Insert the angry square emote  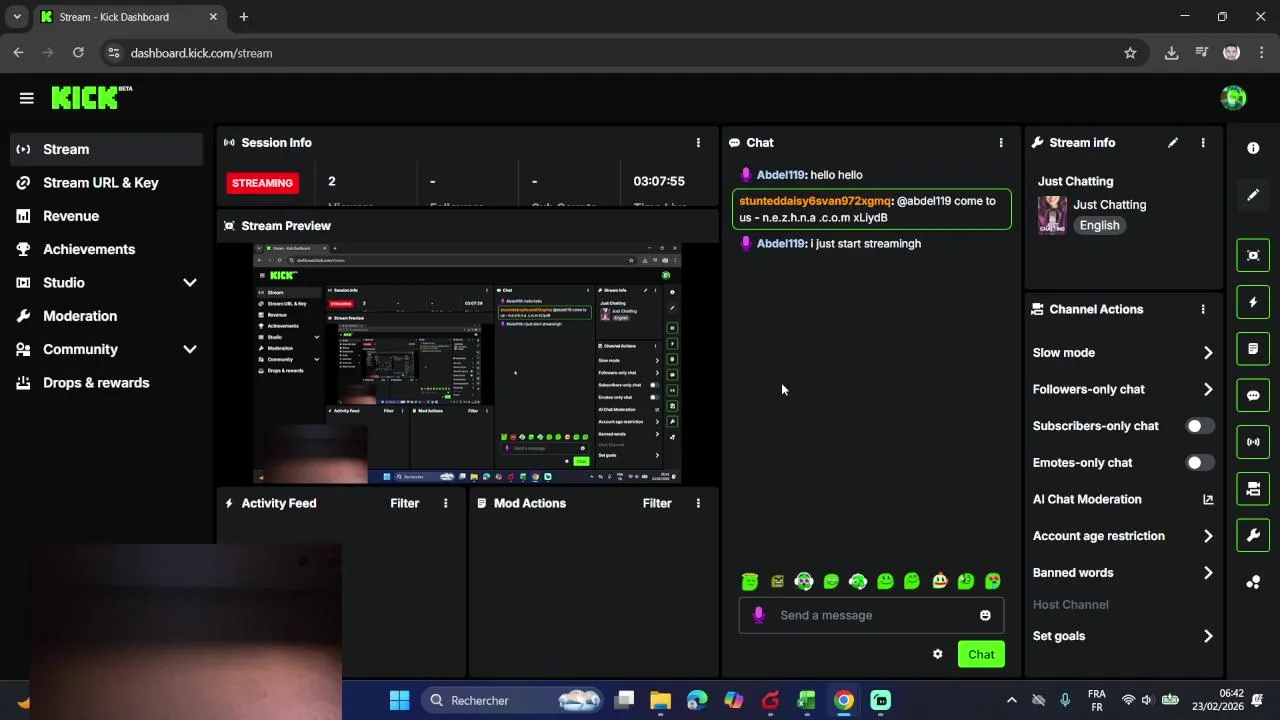[x=778, y=581]
